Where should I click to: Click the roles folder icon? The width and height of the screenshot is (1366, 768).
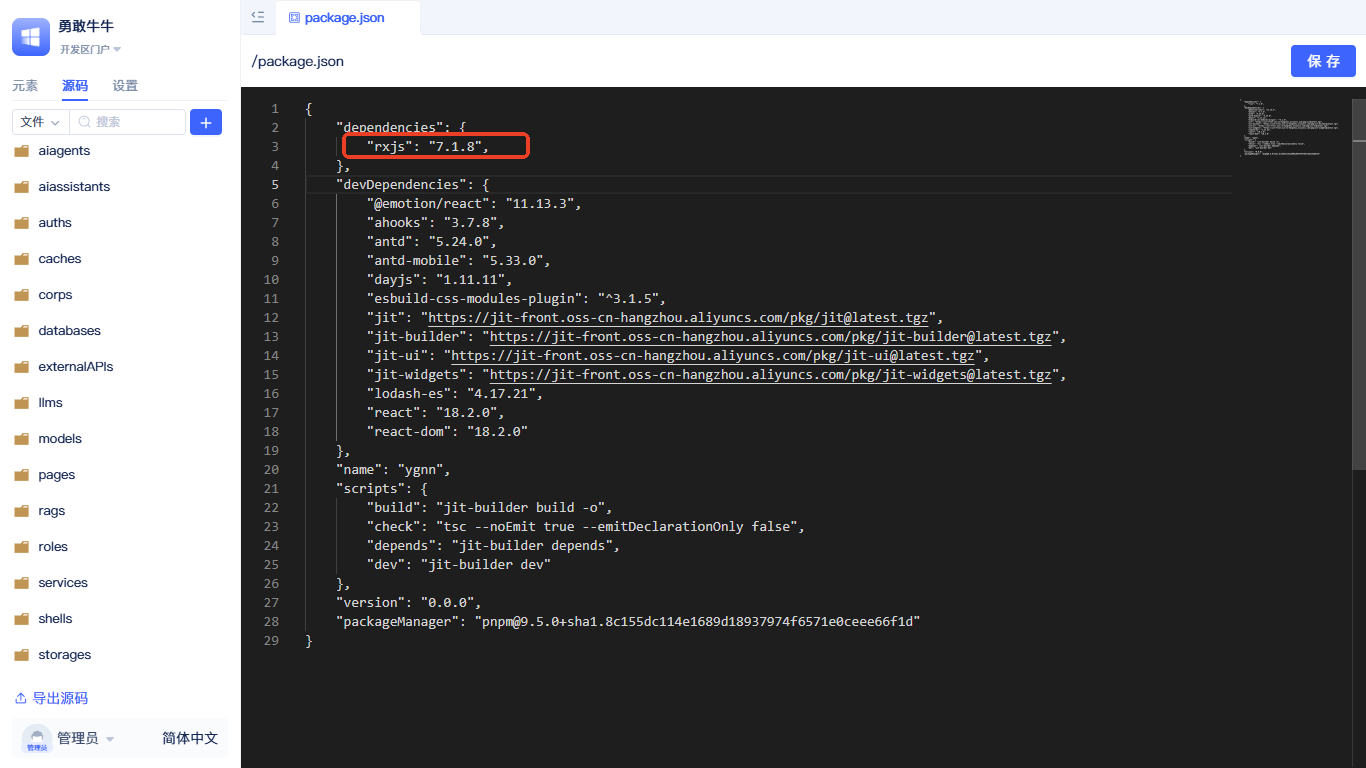click(21, 547)
